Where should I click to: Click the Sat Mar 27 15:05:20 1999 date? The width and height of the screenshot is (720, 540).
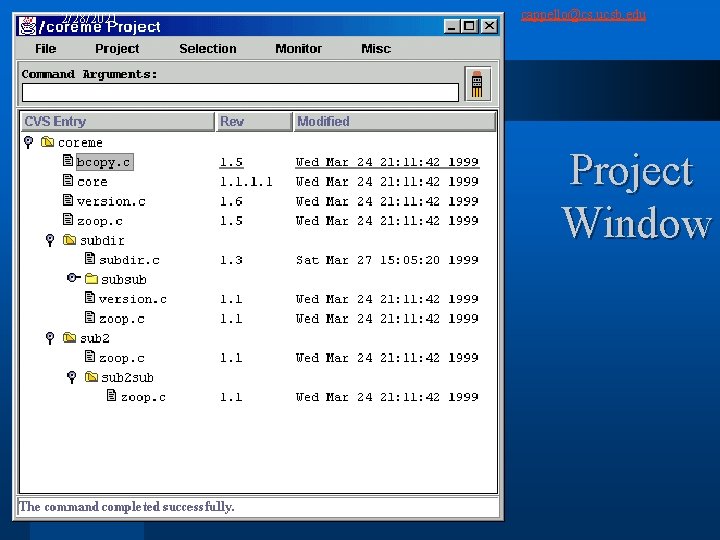(387, 260)
